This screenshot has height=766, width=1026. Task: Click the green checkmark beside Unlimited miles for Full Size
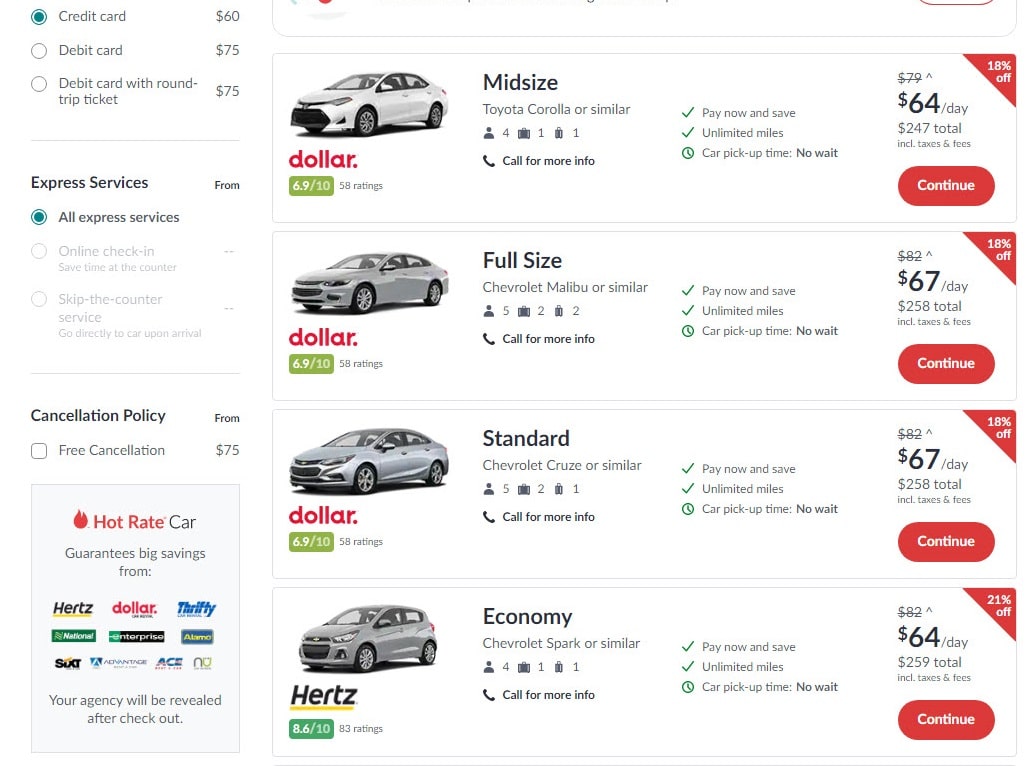pyautogui.click(x=687, y=311)
